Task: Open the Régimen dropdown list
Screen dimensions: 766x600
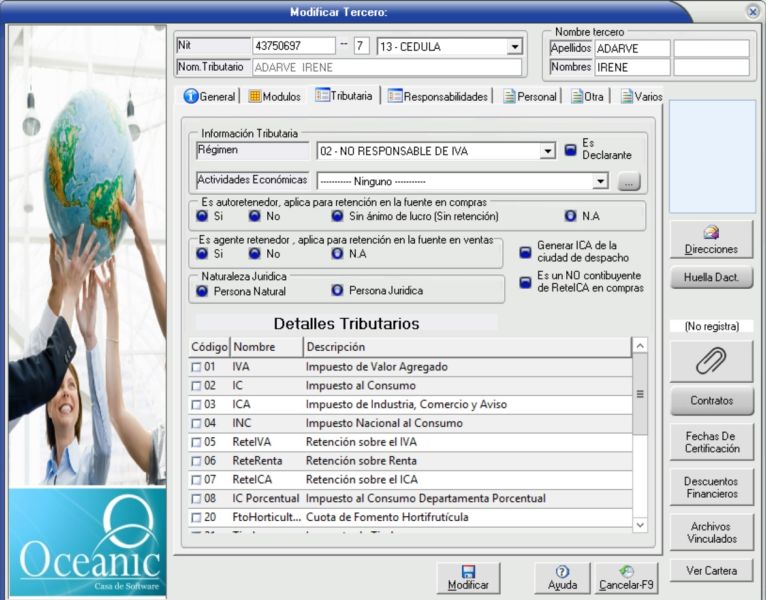Action: [x=547, y=151]
